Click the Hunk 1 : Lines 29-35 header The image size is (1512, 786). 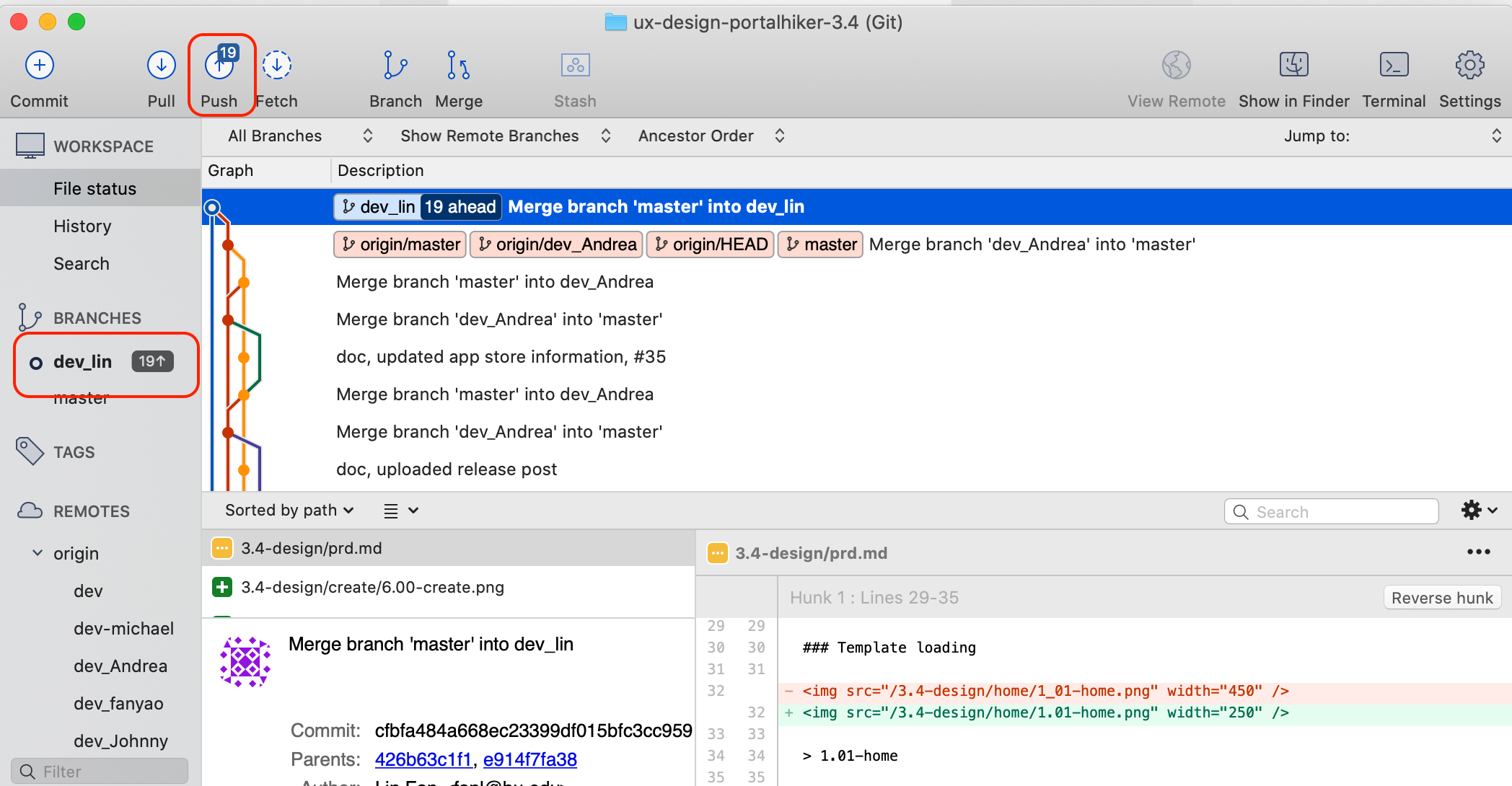(x=874, y=598)
